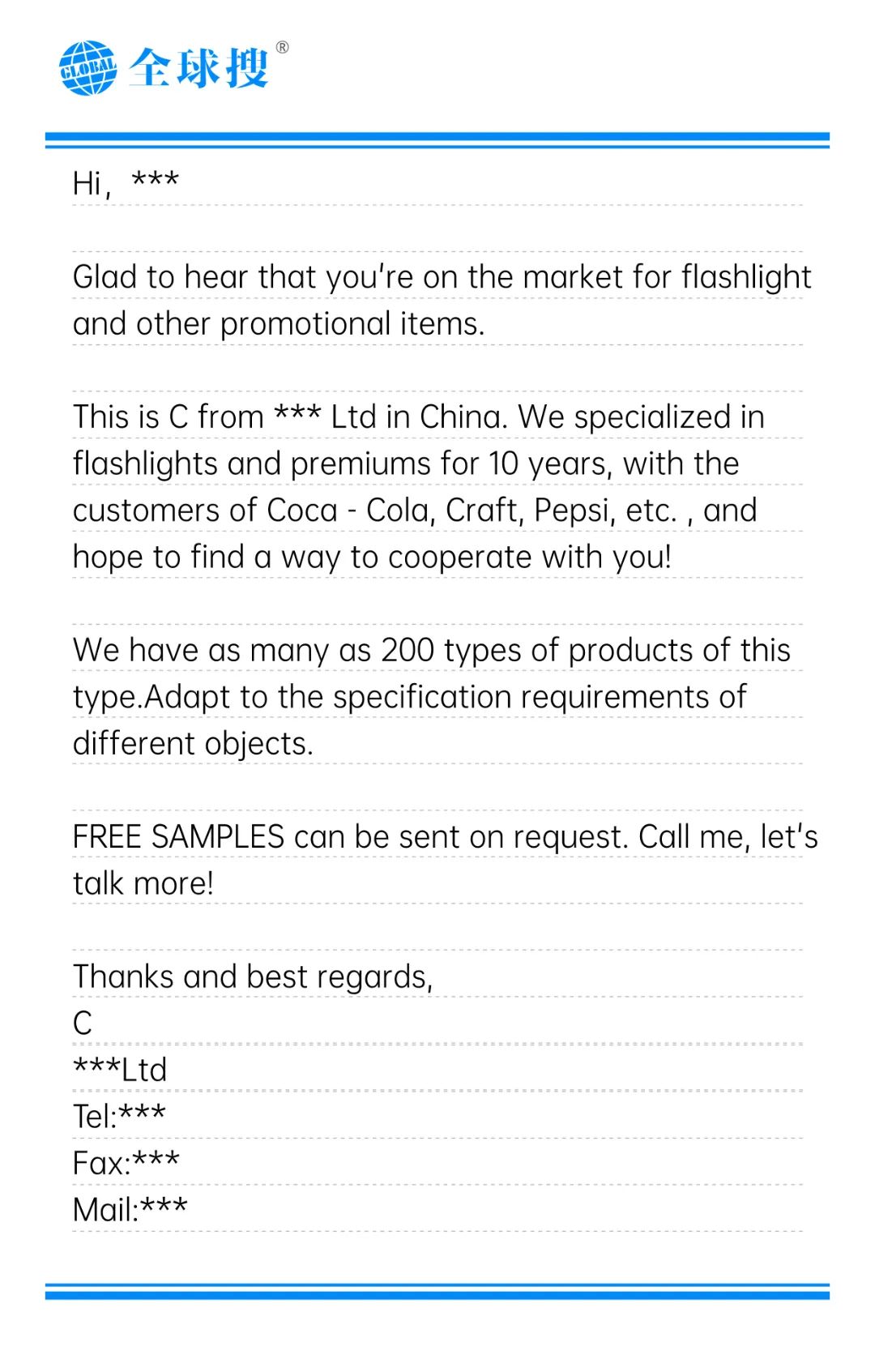Viewport: 875px width, 1372px height.
Task: Click the "Mail:***" contact line
Action: click(x=130, y=1211)
